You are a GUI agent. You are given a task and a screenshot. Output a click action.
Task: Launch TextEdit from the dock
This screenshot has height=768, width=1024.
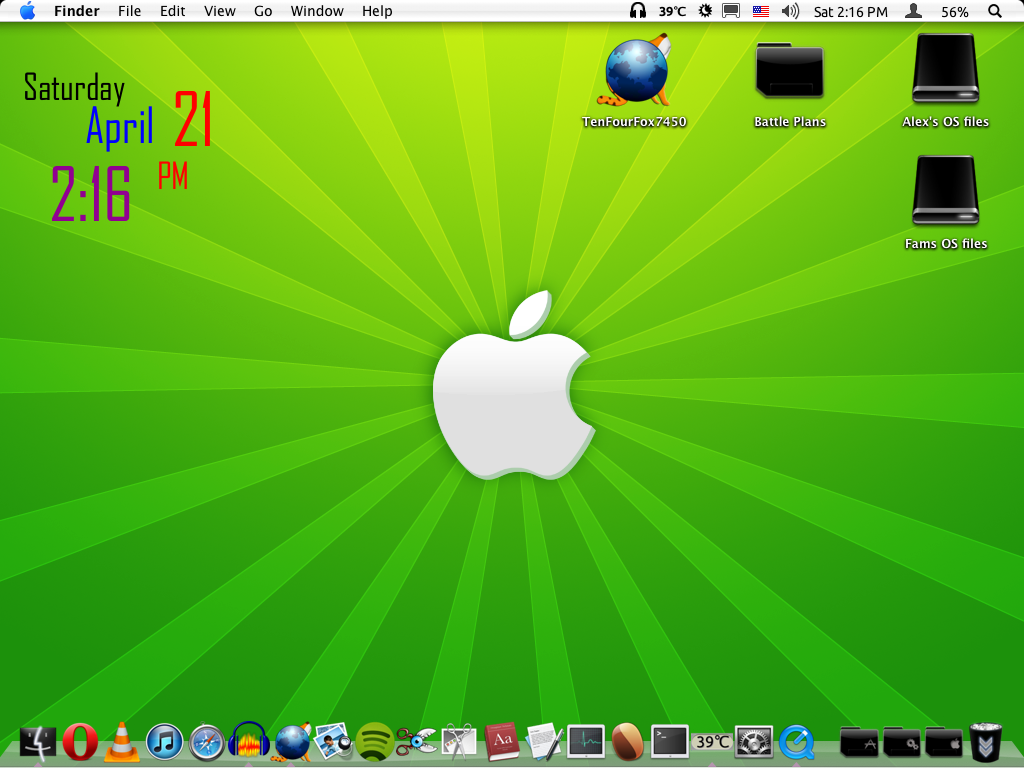coord(544,742)
